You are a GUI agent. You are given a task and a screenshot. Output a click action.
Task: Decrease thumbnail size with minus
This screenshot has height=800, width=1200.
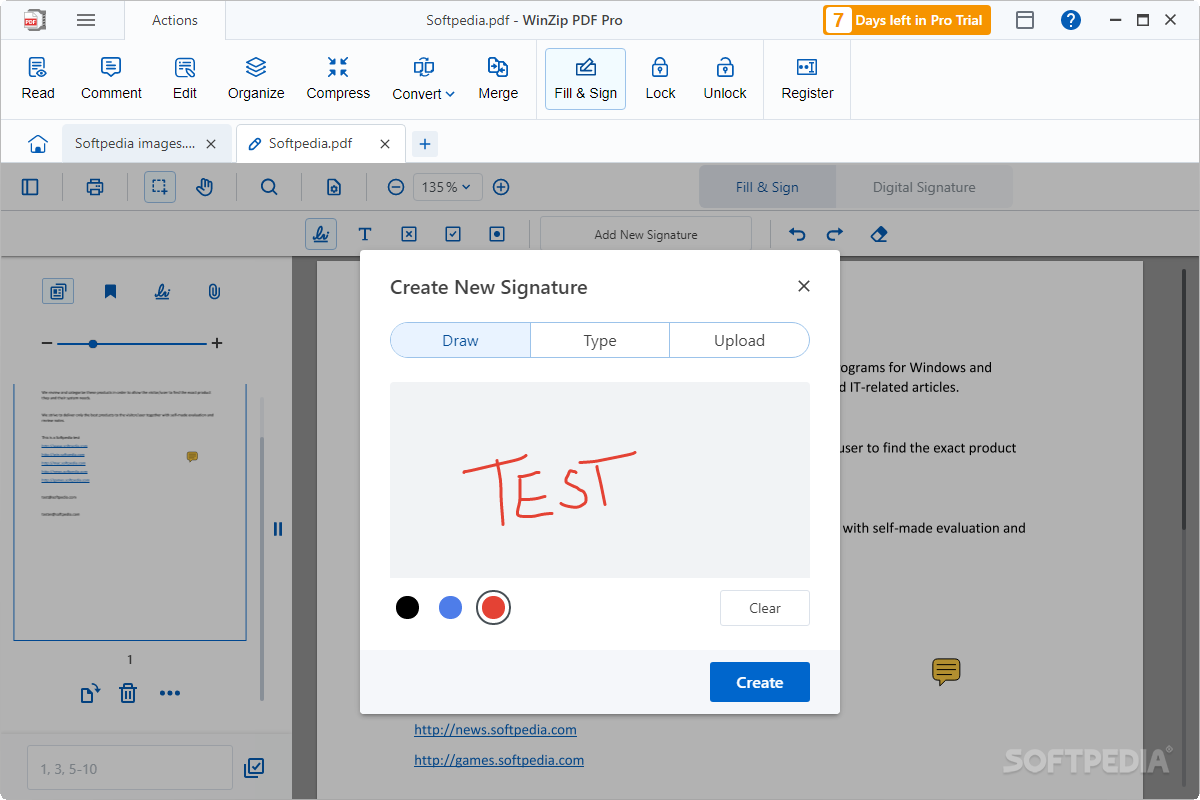(x=47, y=344)
